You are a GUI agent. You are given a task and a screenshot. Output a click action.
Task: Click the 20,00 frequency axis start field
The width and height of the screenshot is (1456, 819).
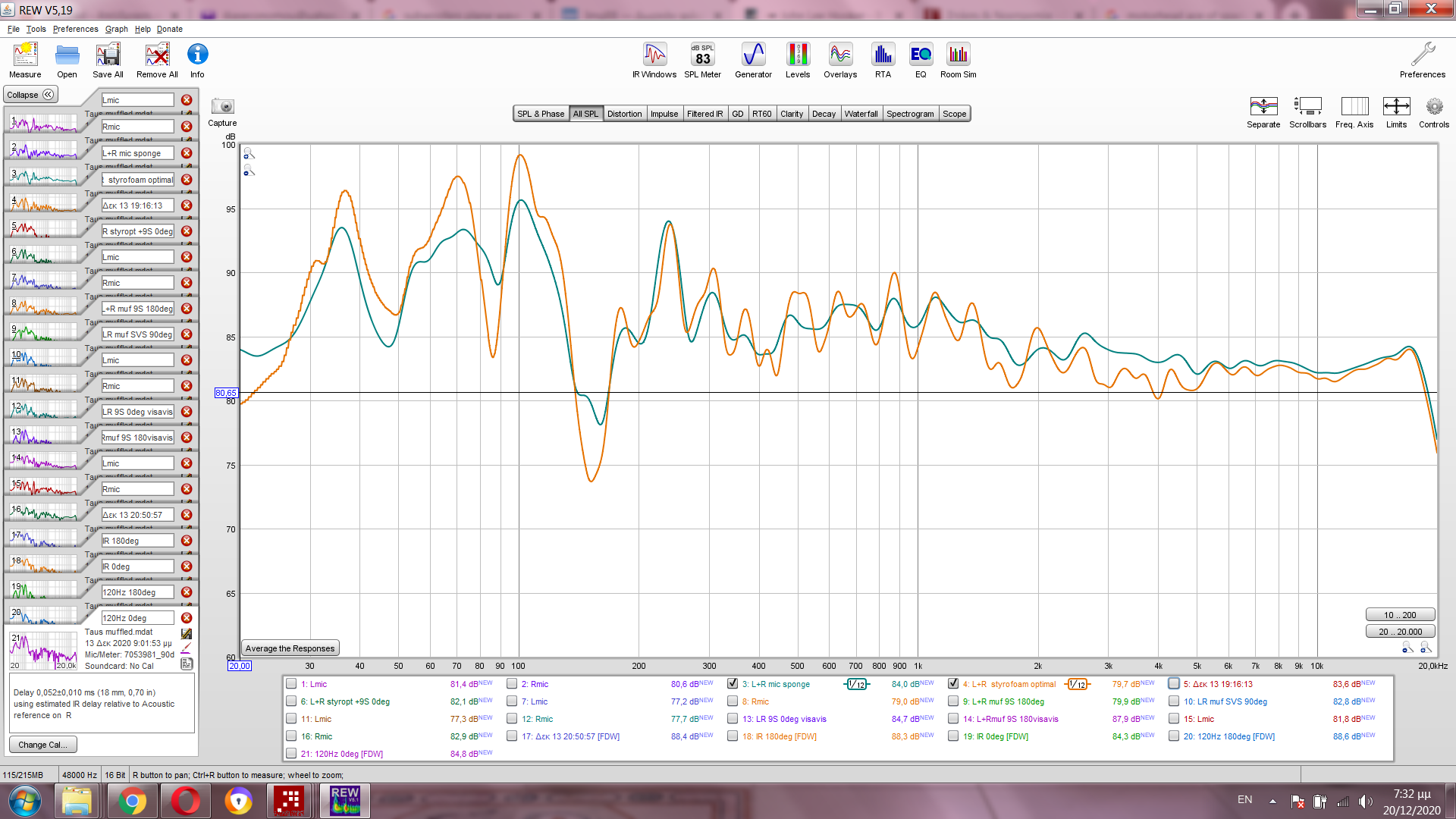pos(239,666)
